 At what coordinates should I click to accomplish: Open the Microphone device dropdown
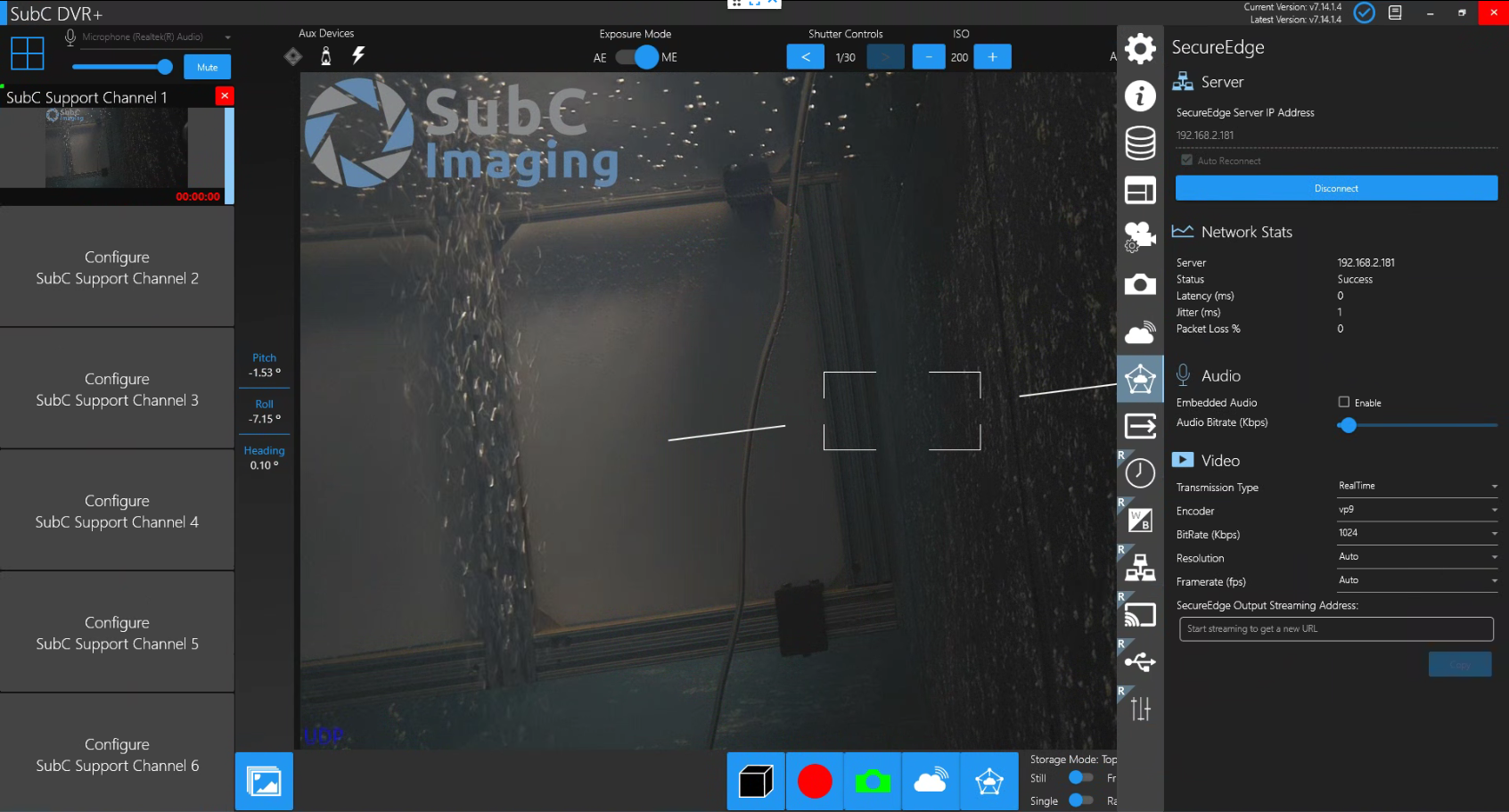pyautogui.click(x=156, y=37)
